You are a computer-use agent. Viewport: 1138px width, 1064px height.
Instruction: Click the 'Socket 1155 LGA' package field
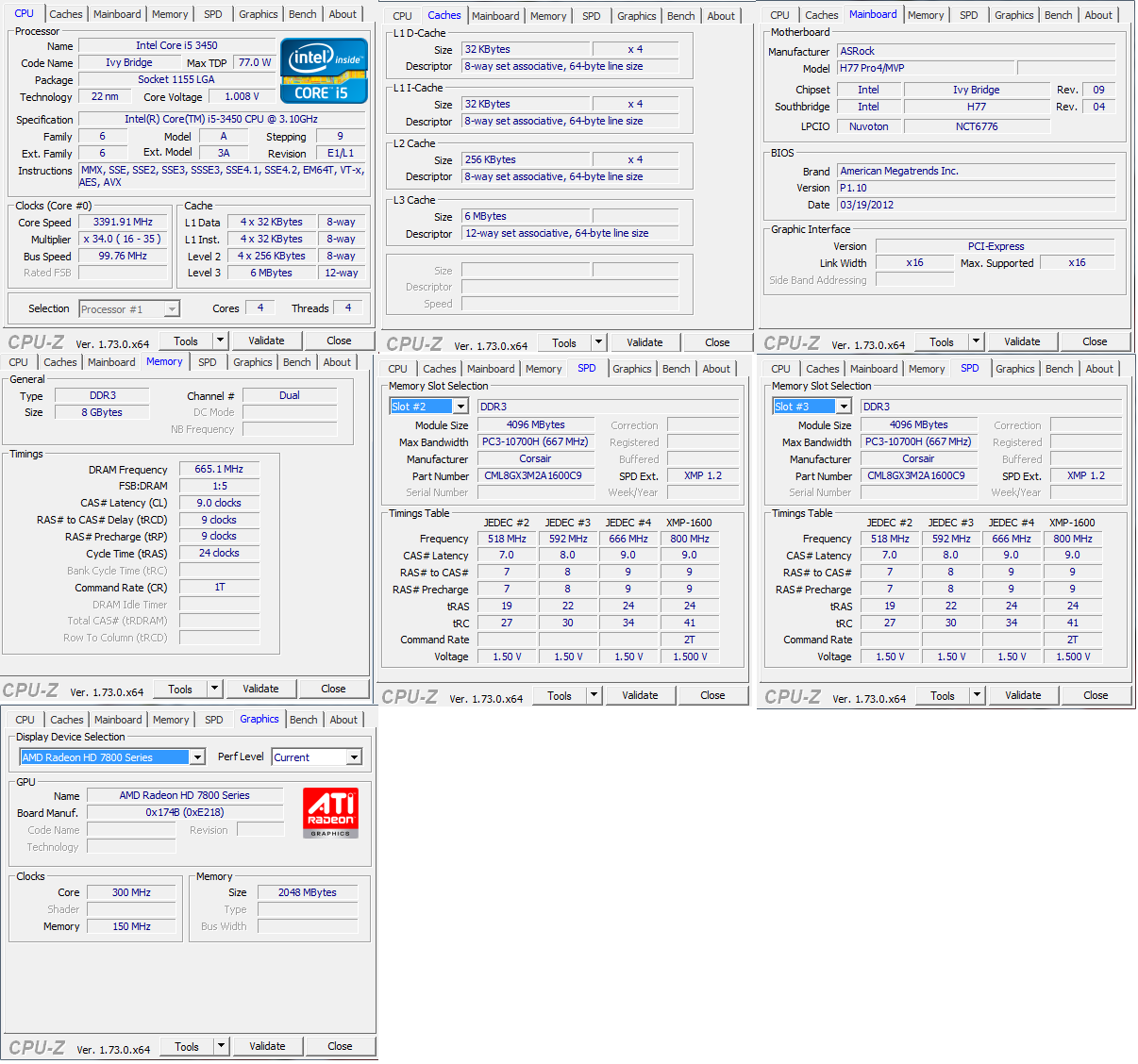coord(176,79)
